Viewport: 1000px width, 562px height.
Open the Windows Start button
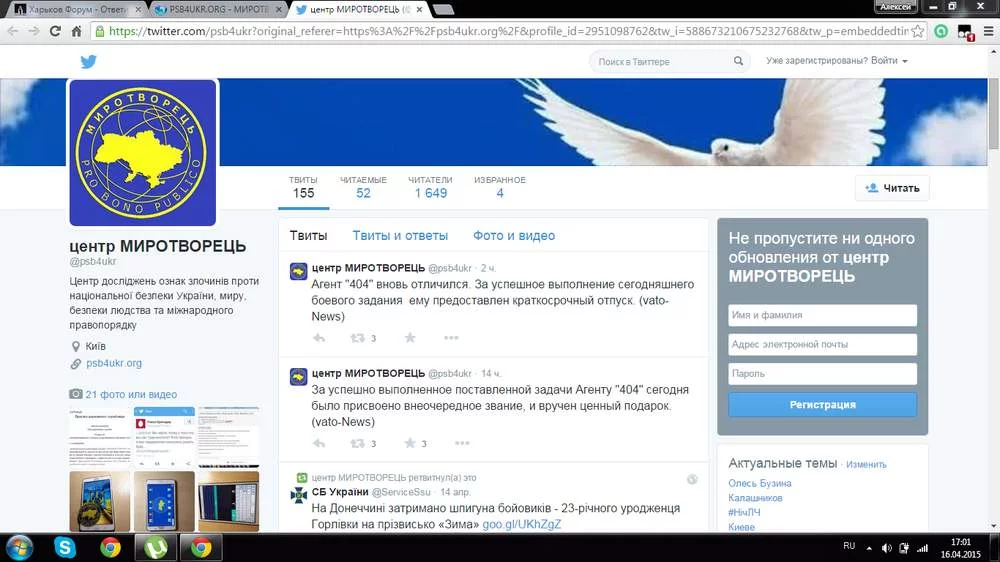[18, 548]
